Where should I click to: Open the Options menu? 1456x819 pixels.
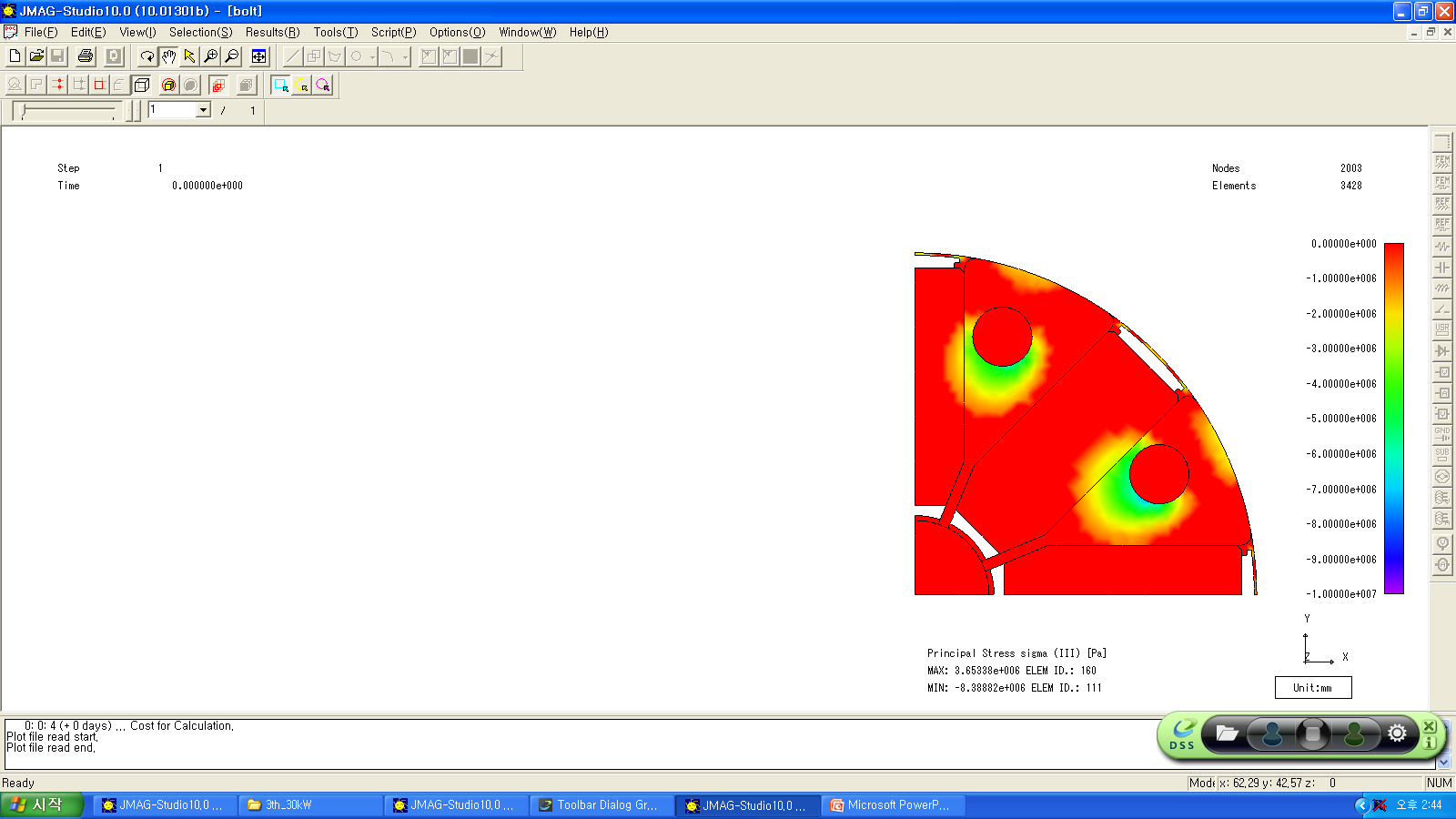pos(457,32)
